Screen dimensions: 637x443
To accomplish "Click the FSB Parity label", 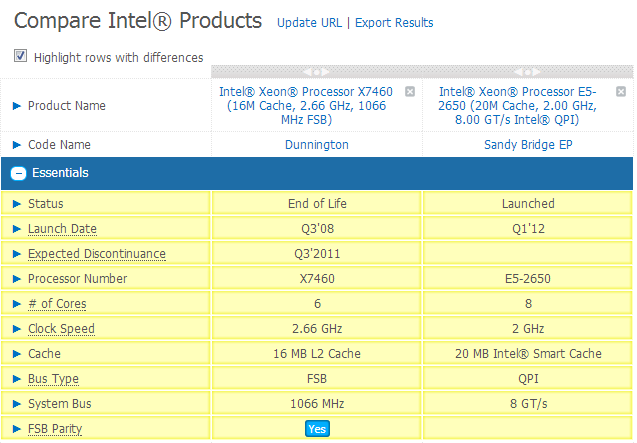I will click(x=55, y=429).
